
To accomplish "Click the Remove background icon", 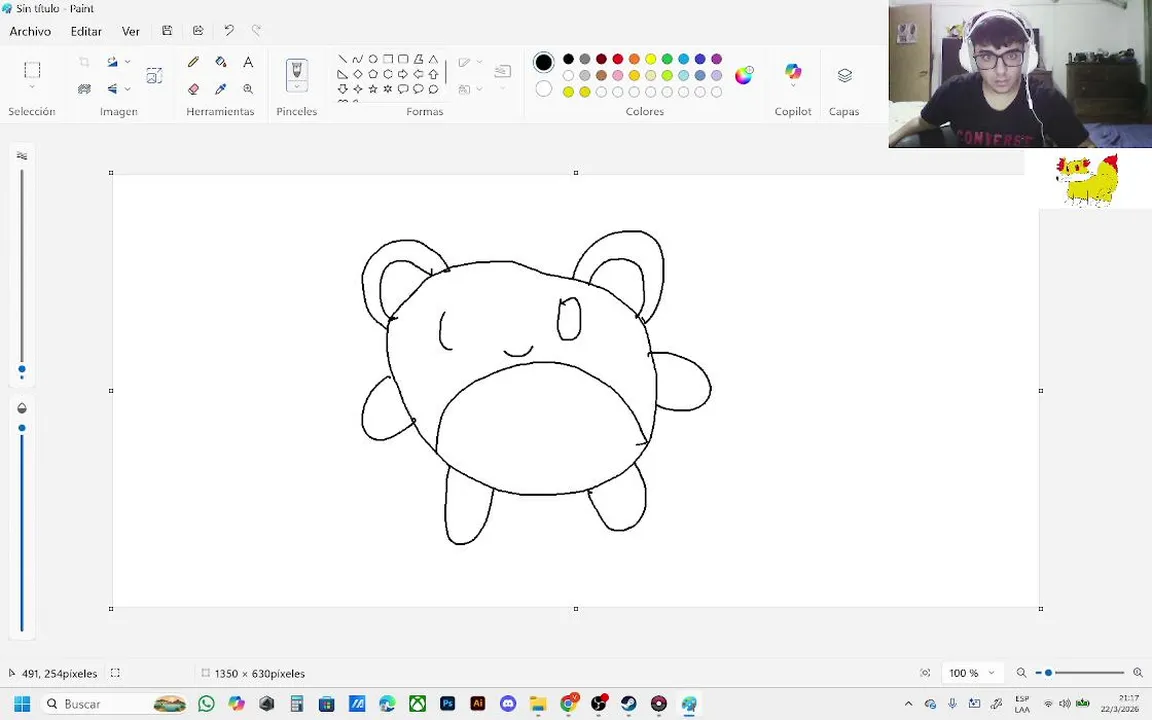I will (x=84, y=89).
